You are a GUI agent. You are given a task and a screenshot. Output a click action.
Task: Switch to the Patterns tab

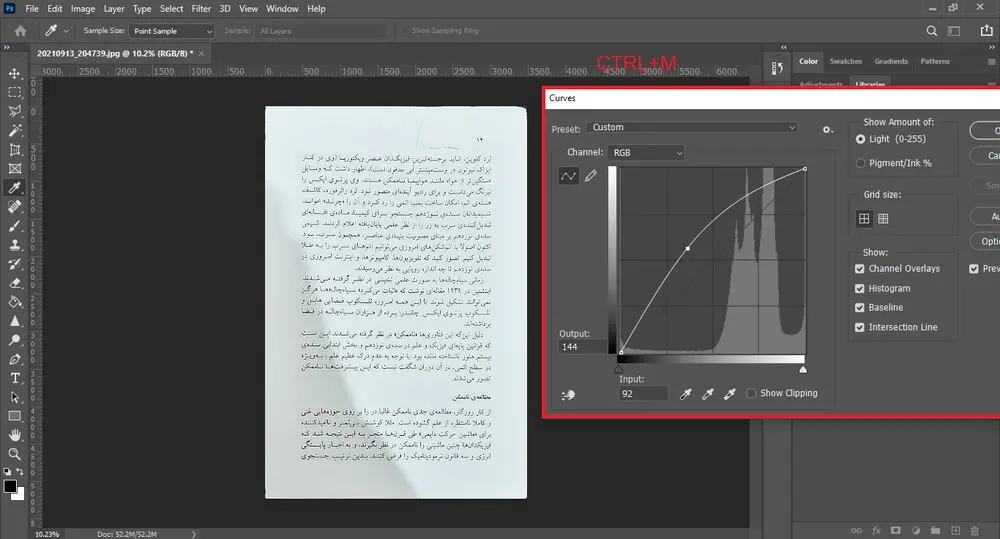(935, 62)
